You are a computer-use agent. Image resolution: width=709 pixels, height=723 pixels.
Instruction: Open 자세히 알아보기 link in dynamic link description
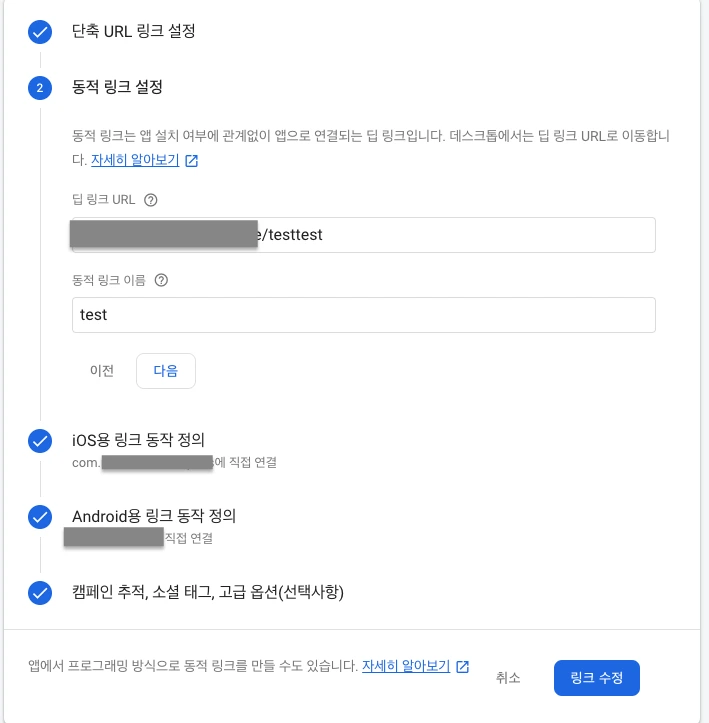pyautogui.click(x=135, y=160)
